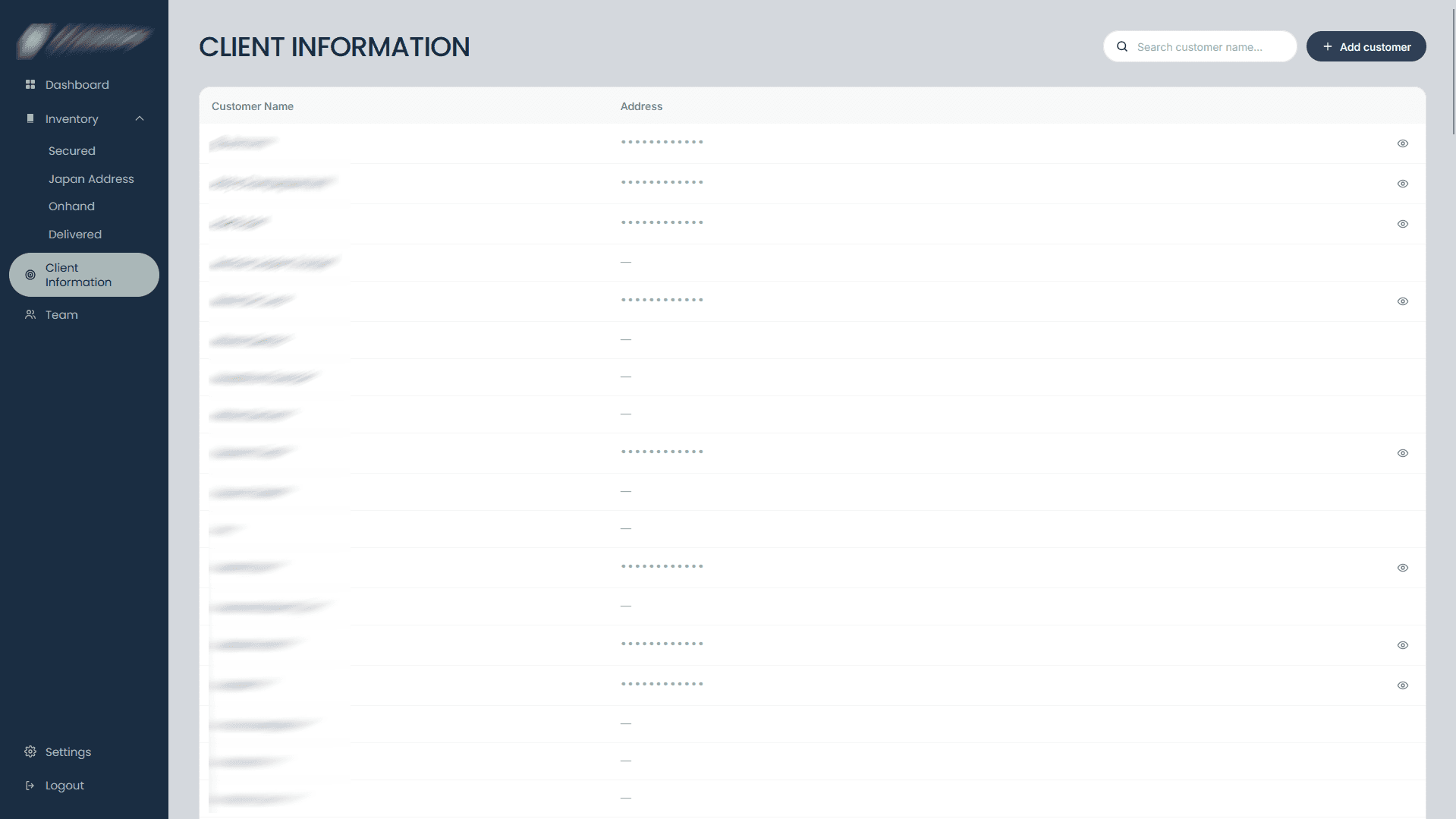Reveal address in ninth customer row
The height and width of the screenshot is (819, 1456).
pos(1403,453)
